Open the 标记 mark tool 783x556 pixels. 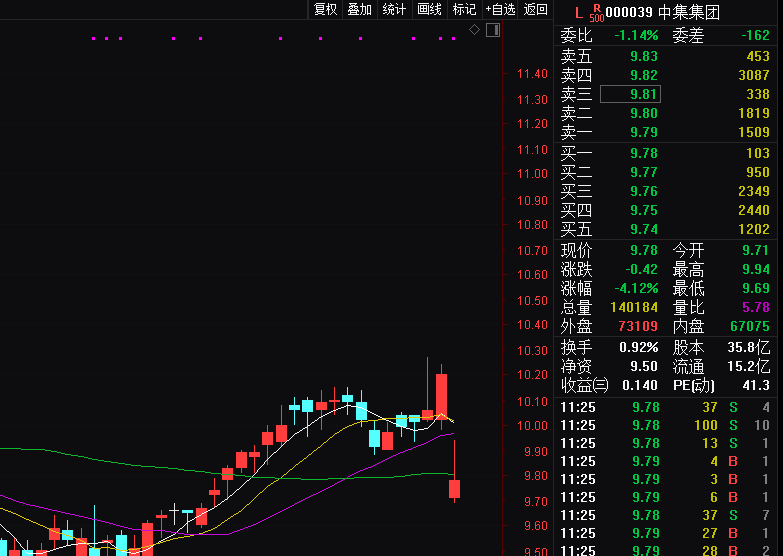(x=464, y=9)
